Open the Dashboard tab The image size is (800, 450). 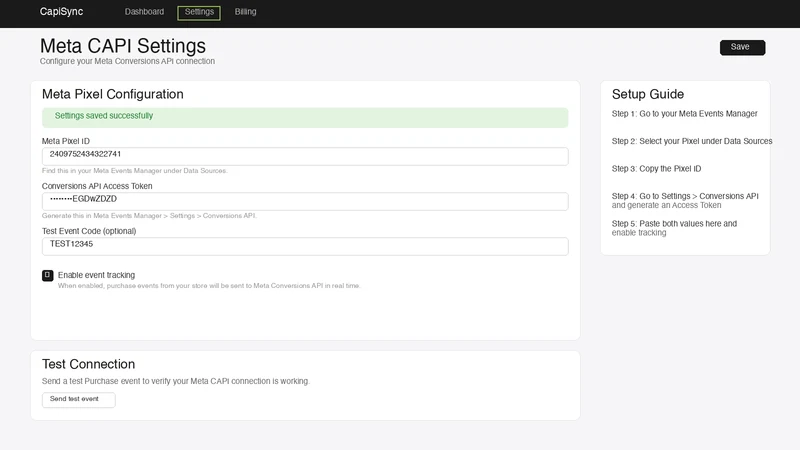(144, 12)
